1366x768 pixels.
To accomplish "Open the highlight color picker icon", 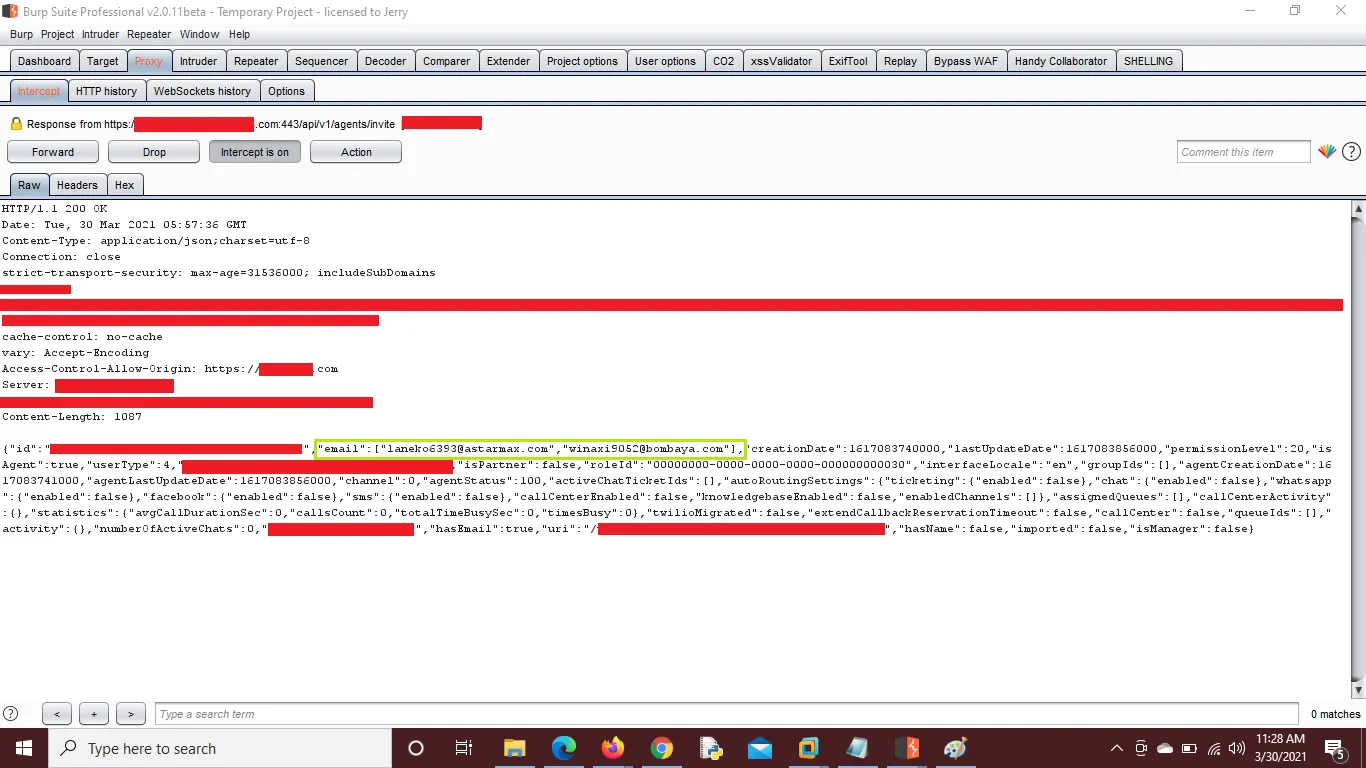I will [1327, 152].
